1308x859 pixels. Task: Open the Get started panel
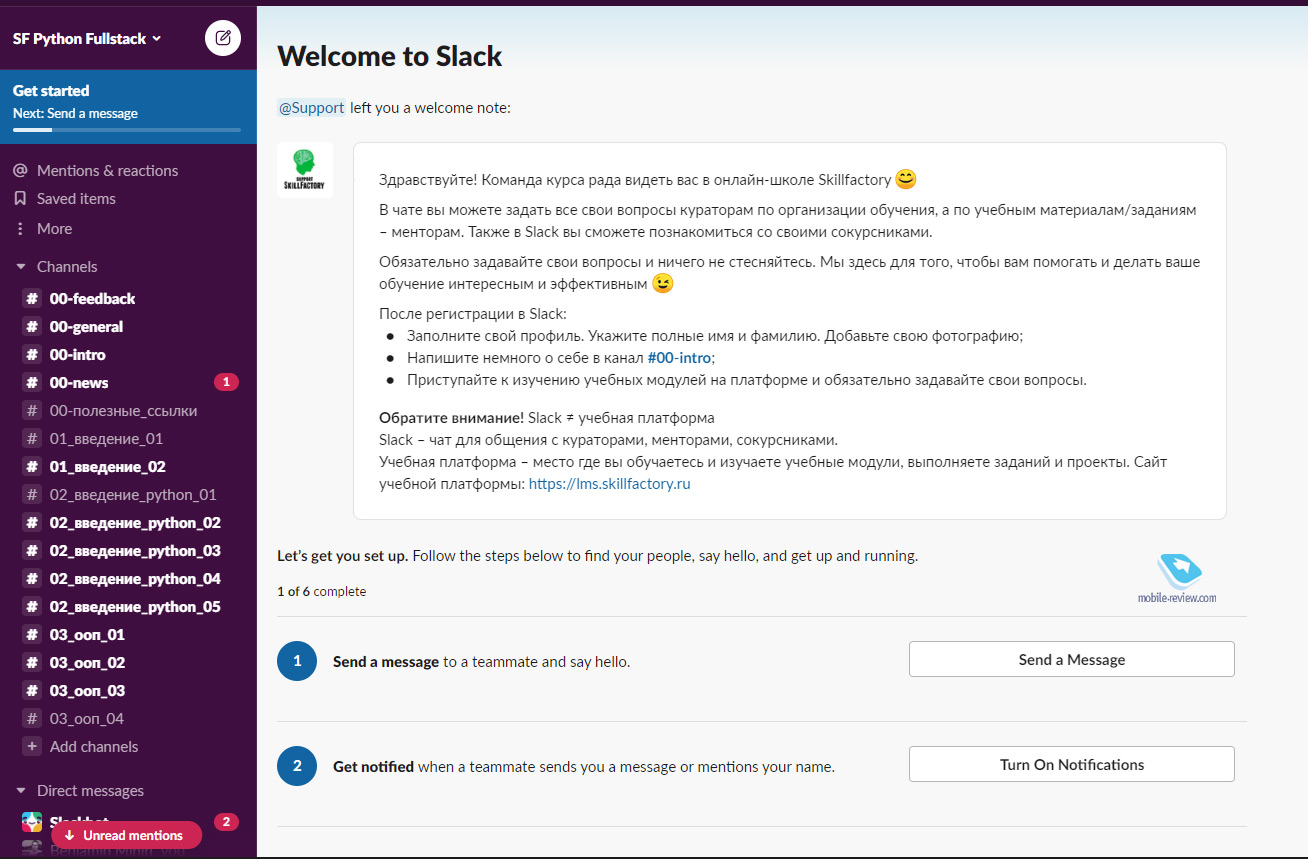click(128, 106)
